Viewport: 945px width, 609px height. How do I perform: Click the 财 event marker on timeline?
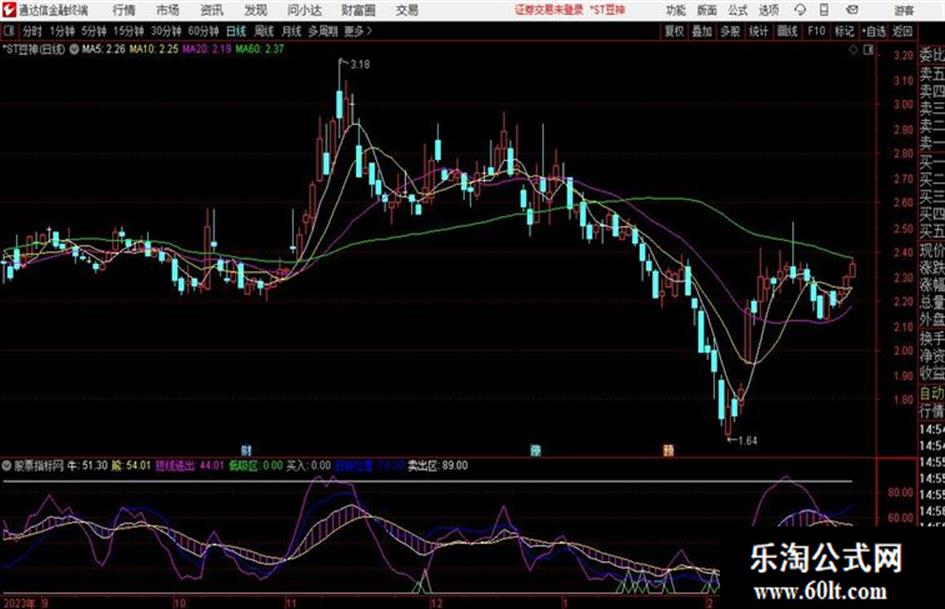coord(246,450)
